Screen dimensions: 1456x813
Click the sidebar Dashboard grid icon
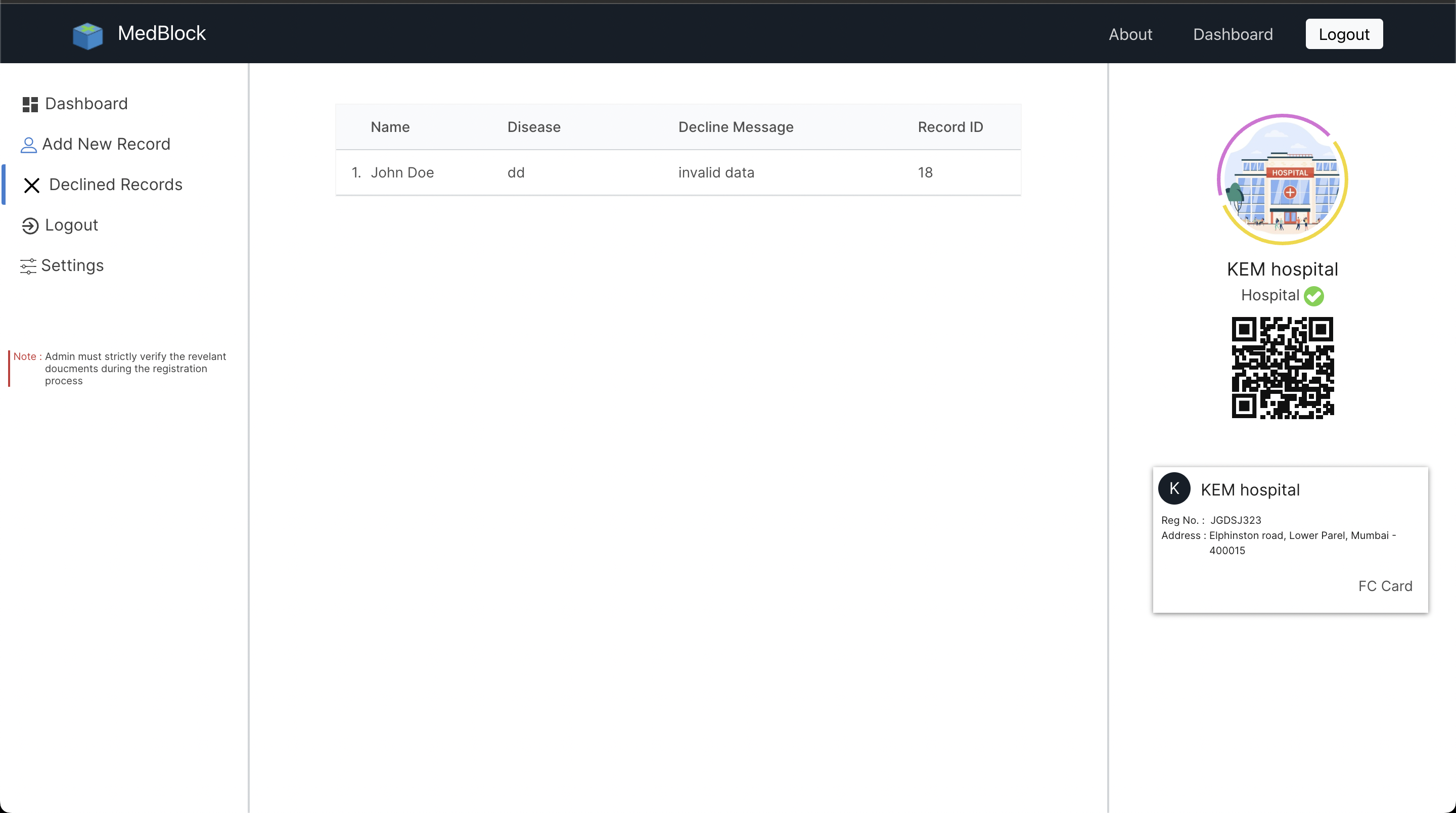(30, 104)
